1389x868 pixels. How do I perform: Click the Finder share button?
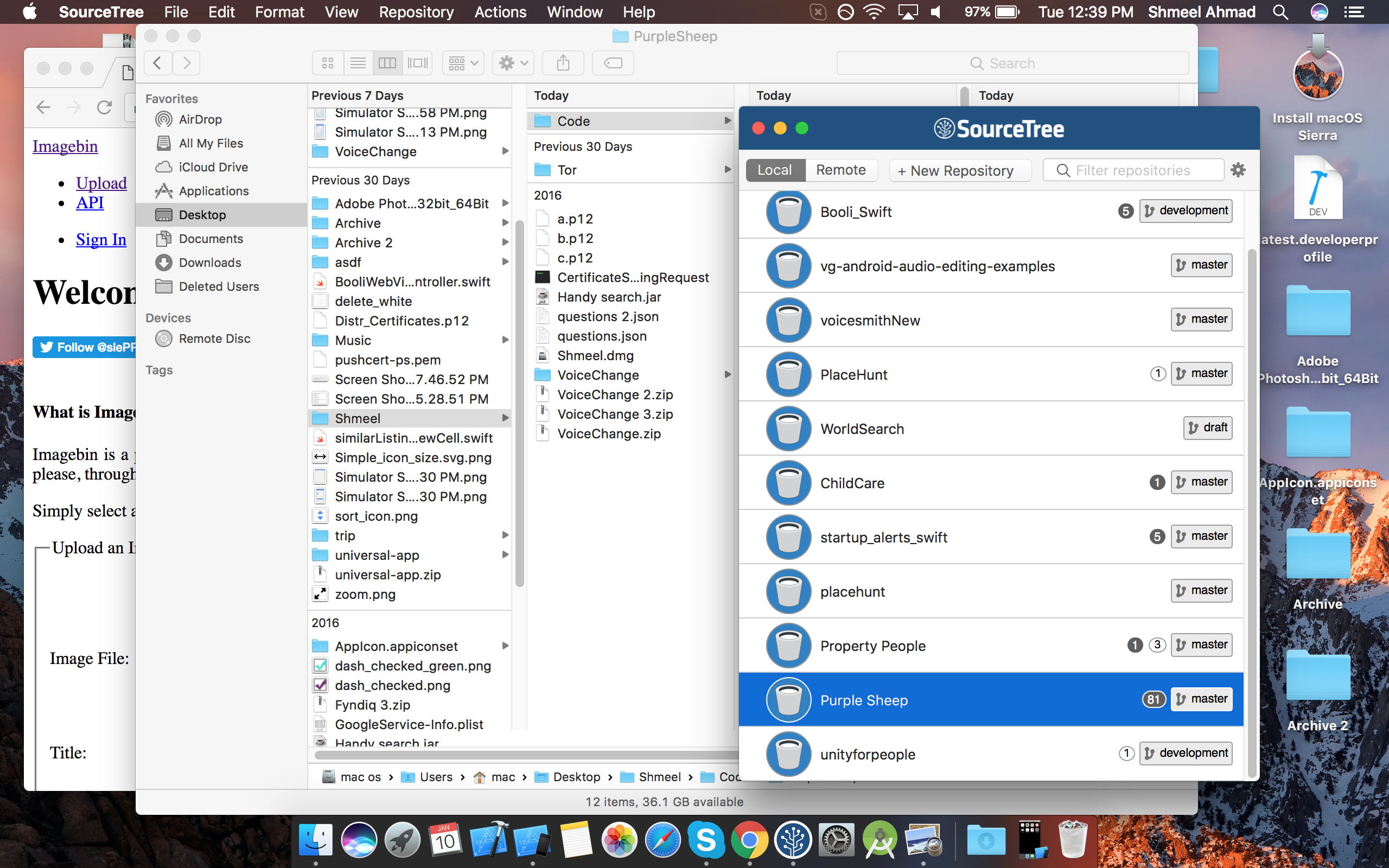[x=563, y=62]
